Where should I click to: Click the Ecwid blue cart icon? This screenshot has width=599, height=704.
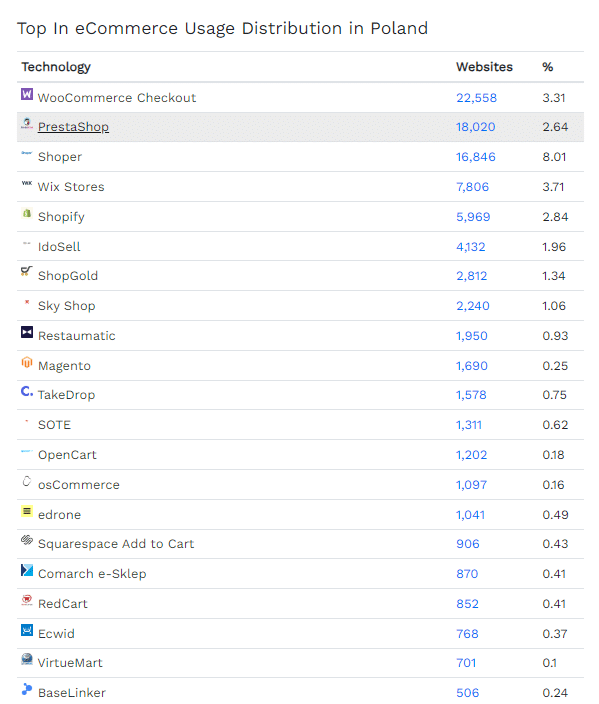tap(27, 630)
